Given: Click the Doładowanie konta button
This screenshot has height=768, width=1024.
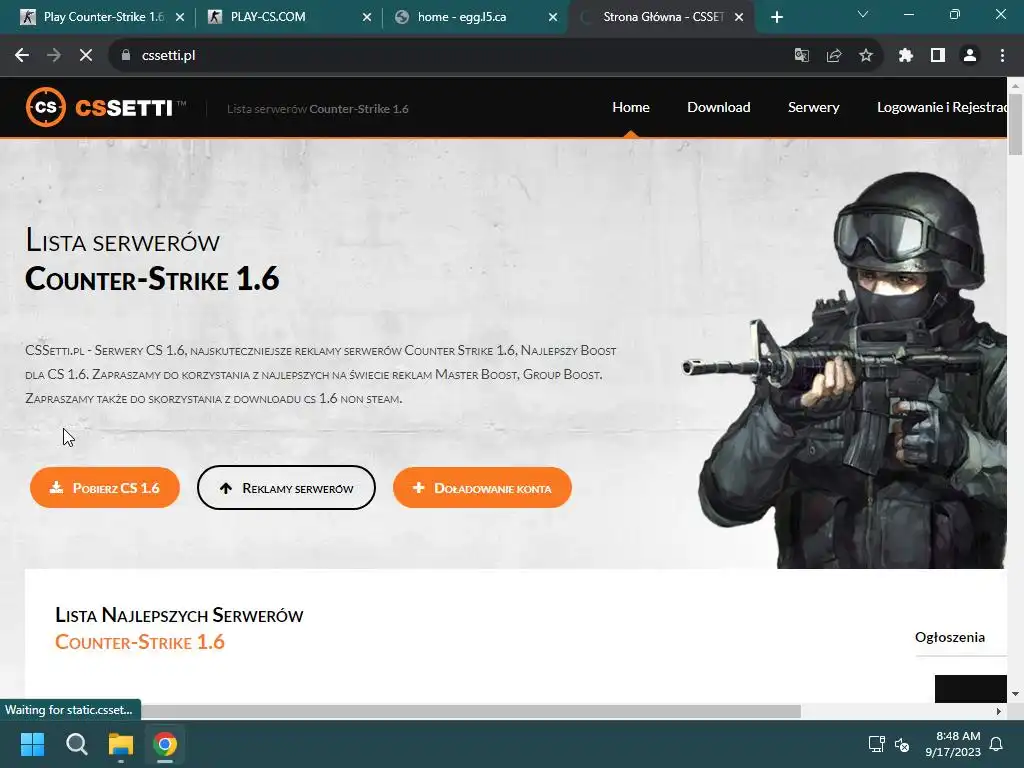Looking at the screenshot, I should tap(482, 488).
